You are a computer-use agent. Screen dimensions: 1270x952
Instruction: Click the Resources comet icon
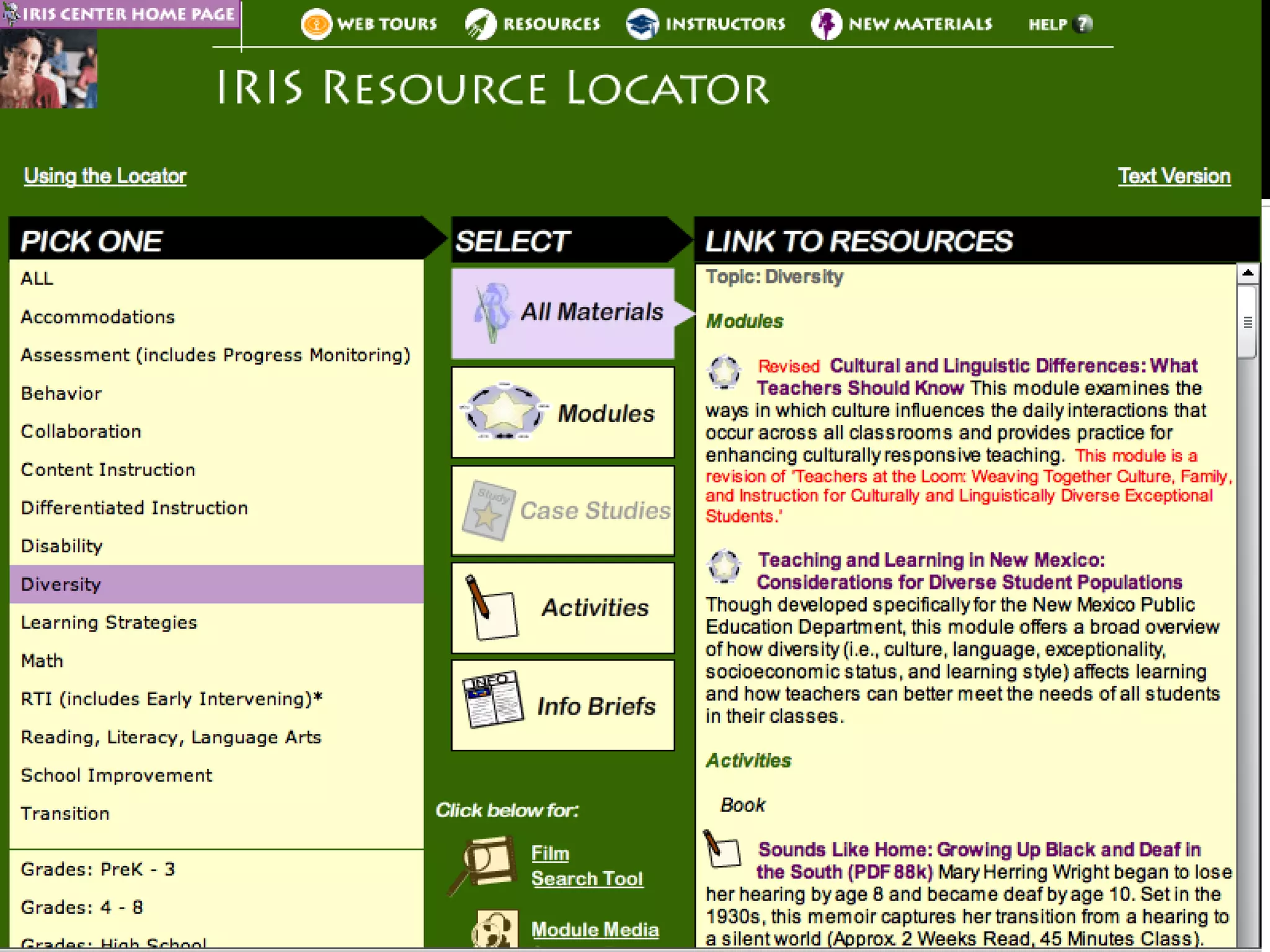[x=481, y=24]
